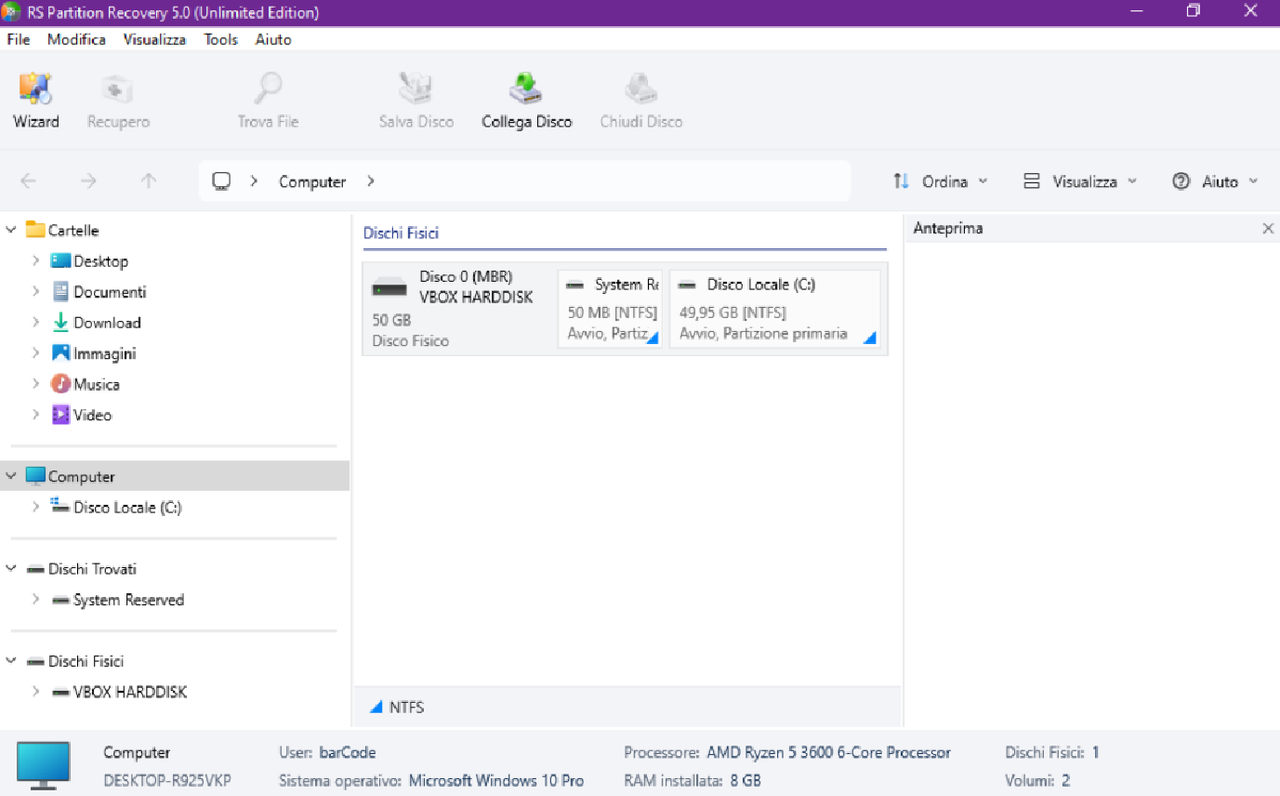Click Computer in the address bar
This screenshot has height=796, width=1280.
coord(312,181)
